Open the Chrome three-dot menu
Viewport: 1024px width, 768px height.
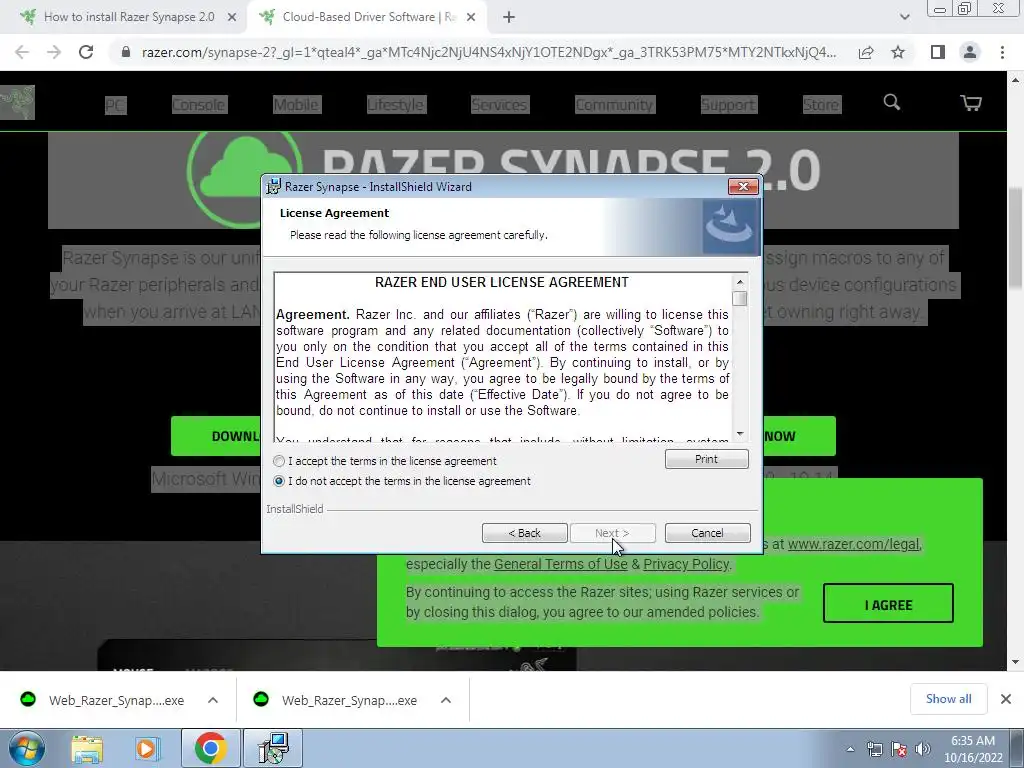1002,52
